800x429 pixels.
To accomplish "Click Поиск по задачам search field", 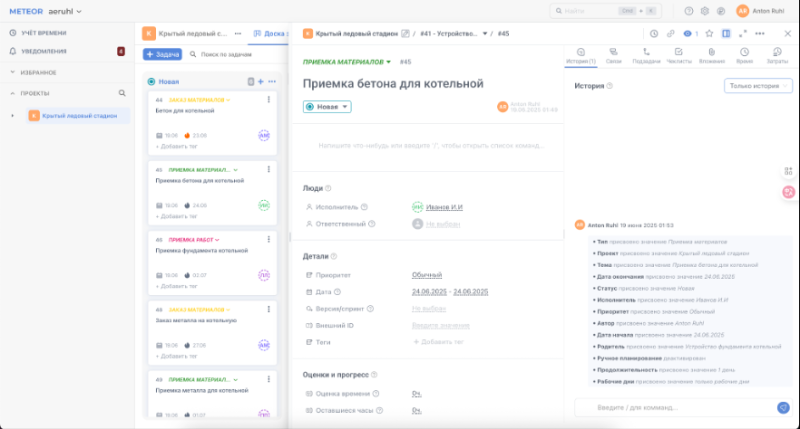I will point(226,54).
